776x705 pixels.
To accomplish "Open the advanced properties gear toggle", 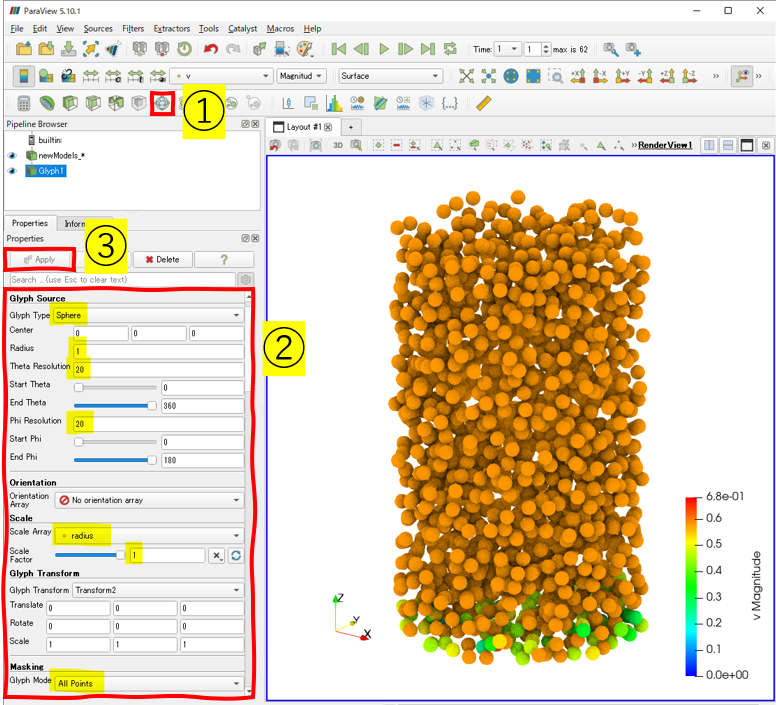I will coord(246,280).
